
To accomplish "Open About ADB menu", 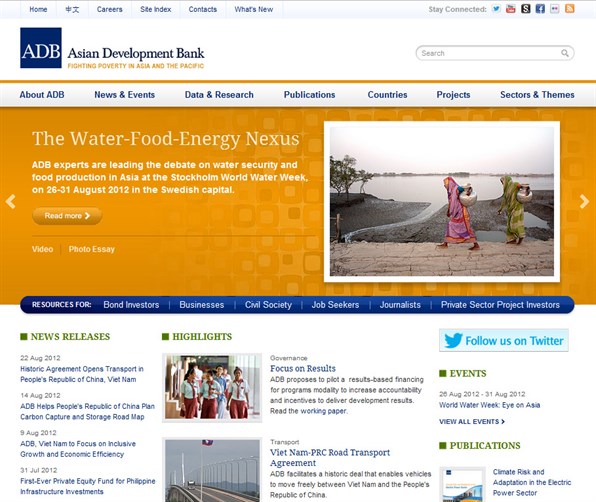I will (x=42, y=95).
